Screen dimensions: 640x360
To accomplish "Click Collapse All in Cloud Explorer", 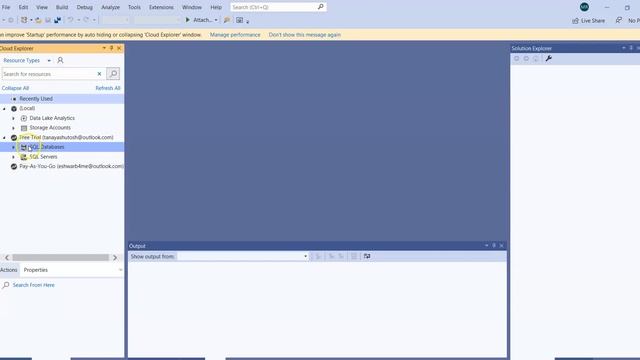I will pos(15,88).
